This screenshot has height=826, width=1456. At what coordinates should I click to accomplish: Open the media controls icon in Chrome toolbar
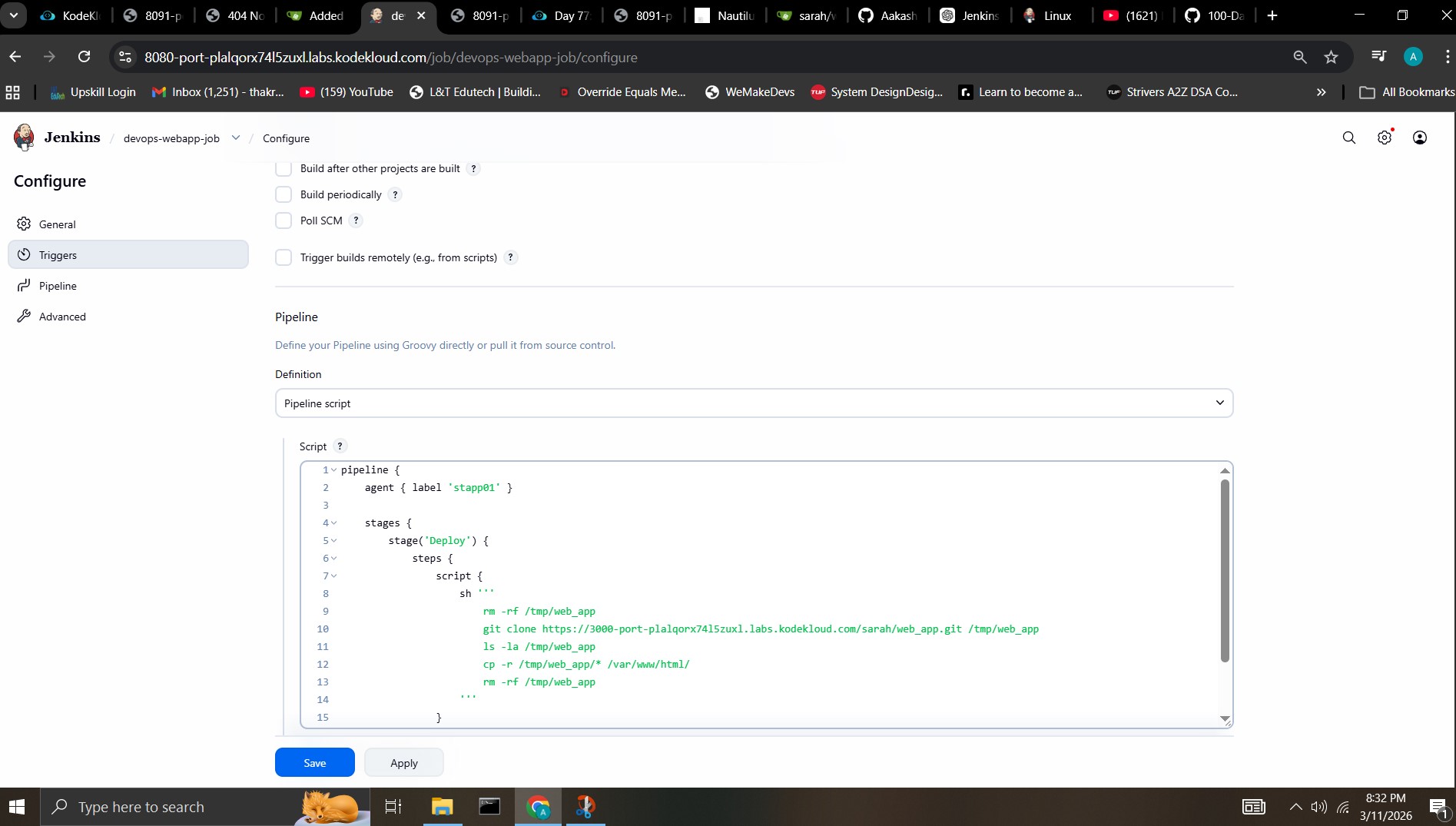coord(1379,57)
